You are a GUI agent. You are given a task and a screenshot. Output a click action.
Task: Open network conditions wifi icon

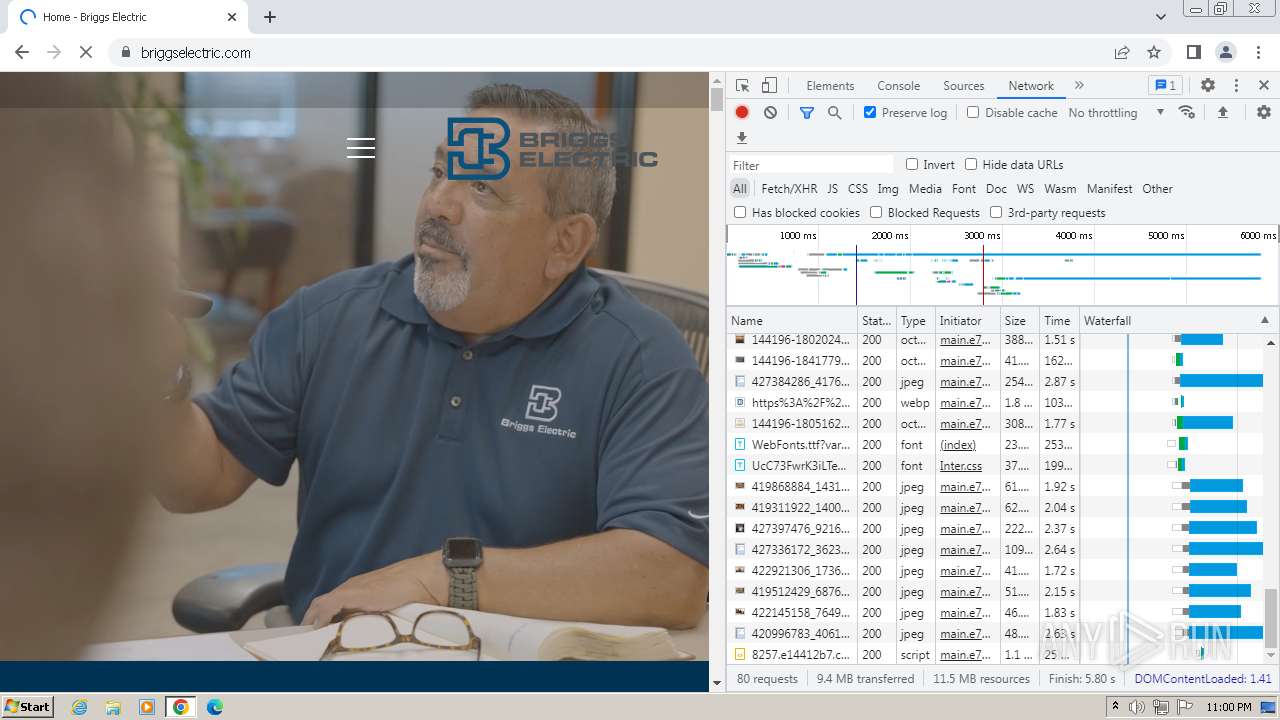pos(1187,113)
